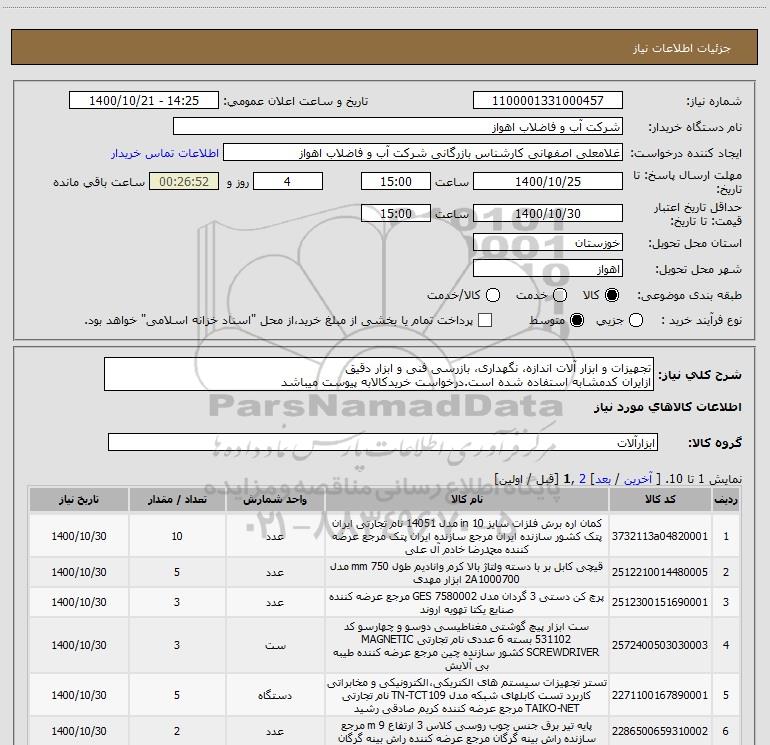Click the countdown timer 00:26:52
The image size is (770, 745).
(184, 181)
